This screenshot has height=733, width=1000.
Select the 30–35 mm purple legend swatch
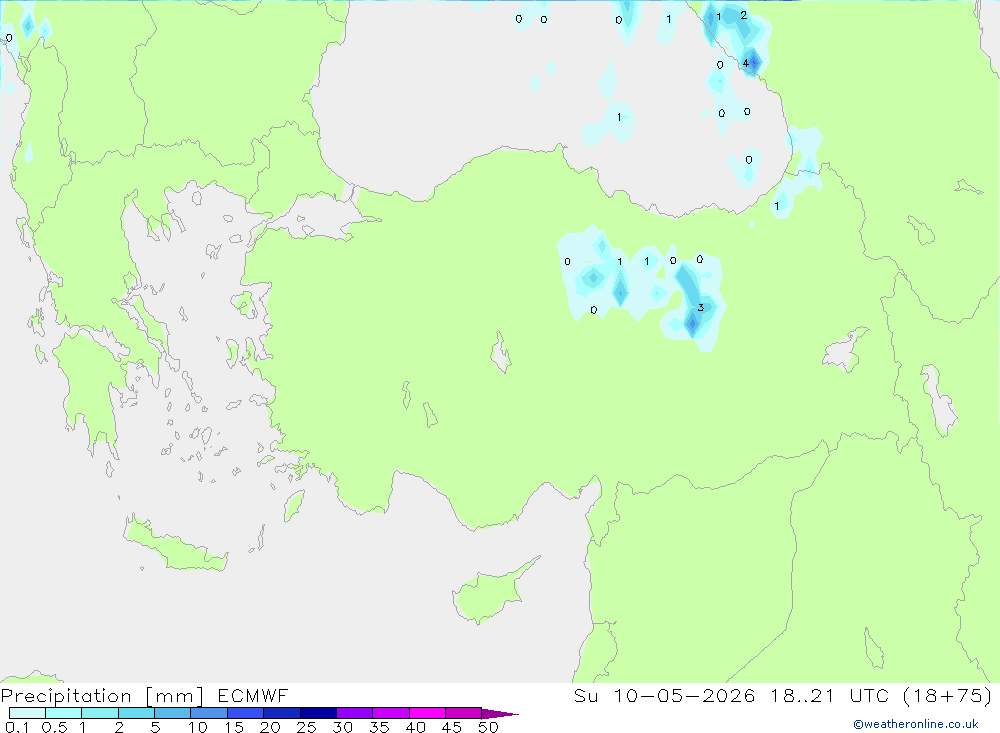355,713
